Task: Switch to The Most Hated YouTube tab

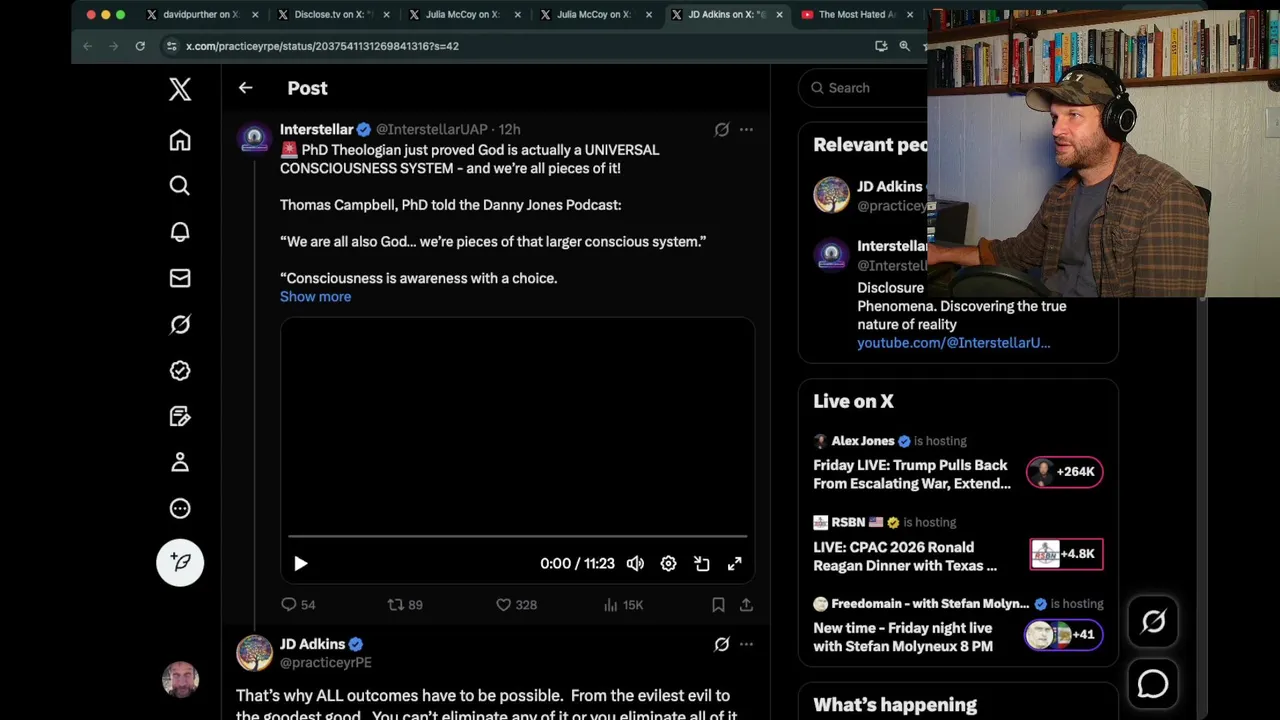Action: [856, 15]
